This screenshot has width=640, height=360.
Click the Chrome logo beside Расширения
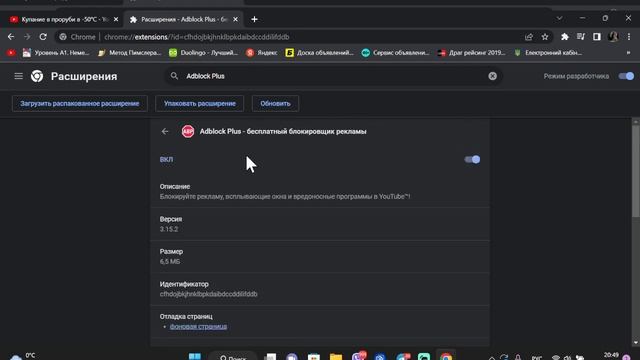point(37,76)
